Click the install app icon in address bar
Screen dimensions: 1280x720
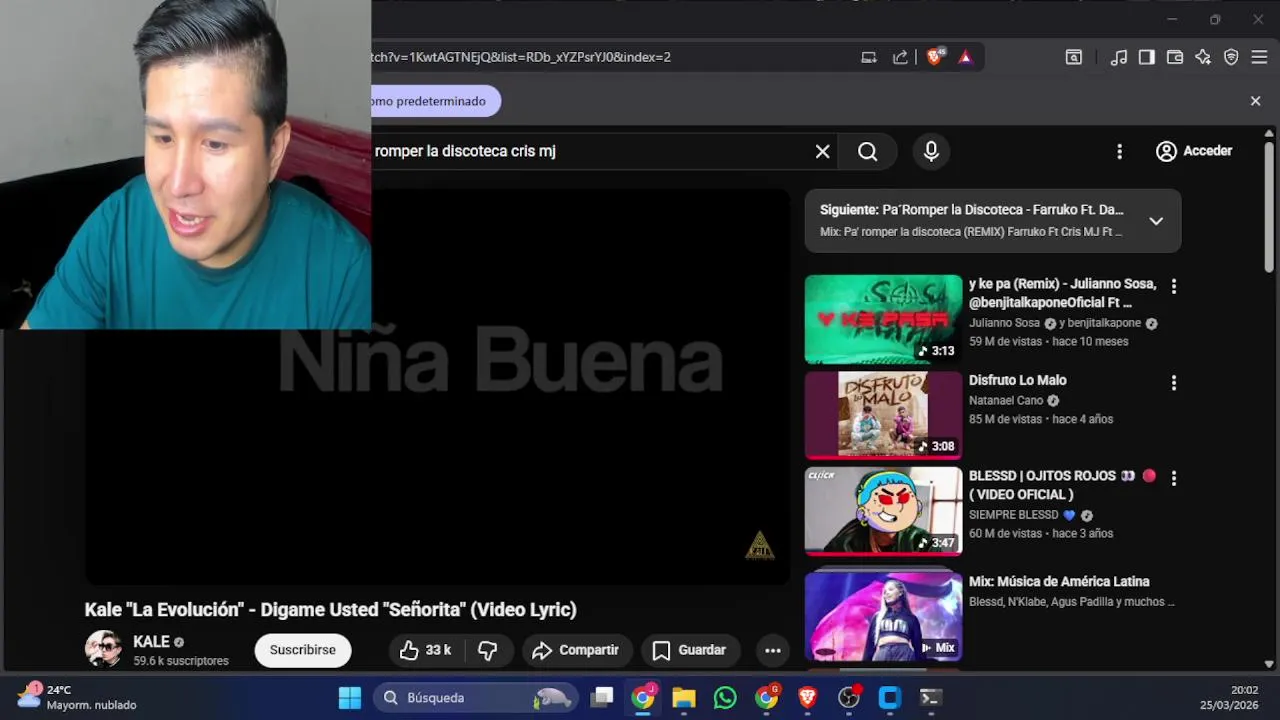pos(869,57)
